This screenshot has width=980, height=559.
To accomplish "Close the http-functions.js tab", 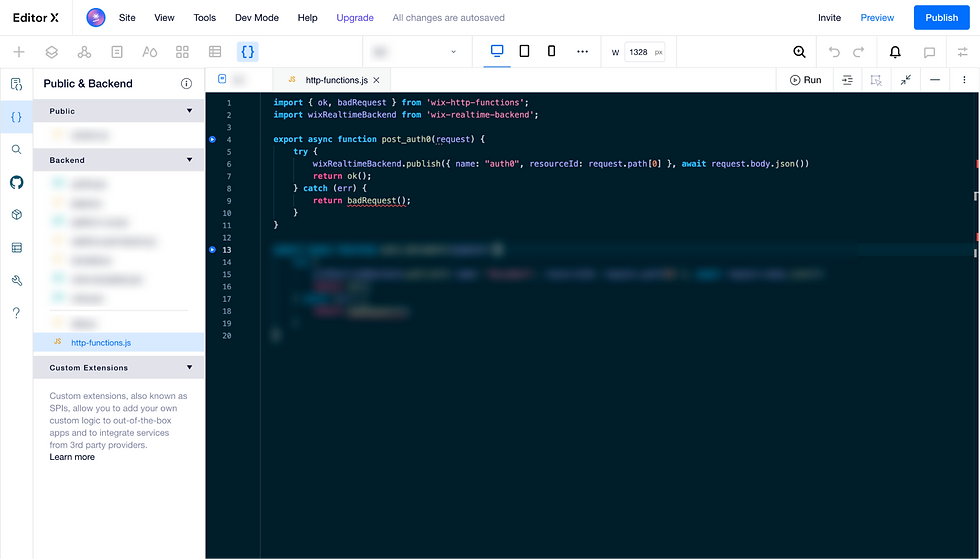I will pos(376,80).
